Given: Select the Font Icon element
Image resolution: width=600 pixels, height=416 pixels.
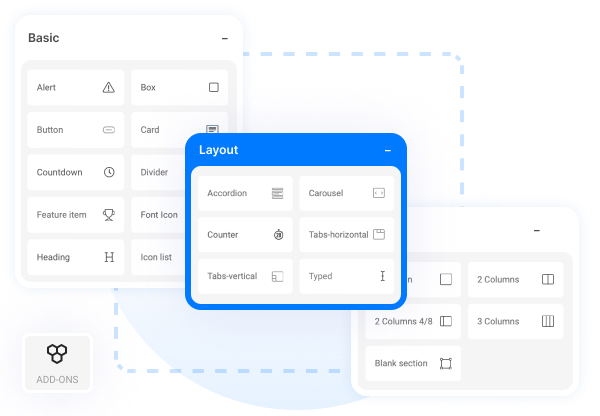Looking at the screenshot, I should click(158, 215).
